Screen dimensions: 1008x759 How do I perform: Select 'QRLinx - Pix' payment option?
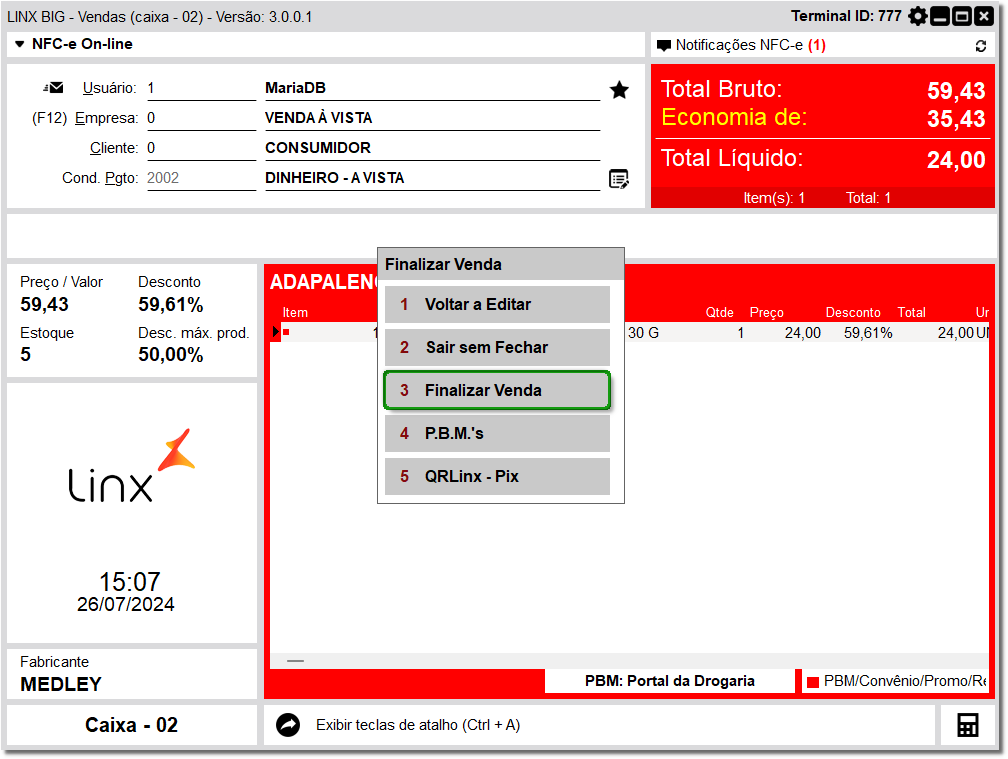(497, 476)
